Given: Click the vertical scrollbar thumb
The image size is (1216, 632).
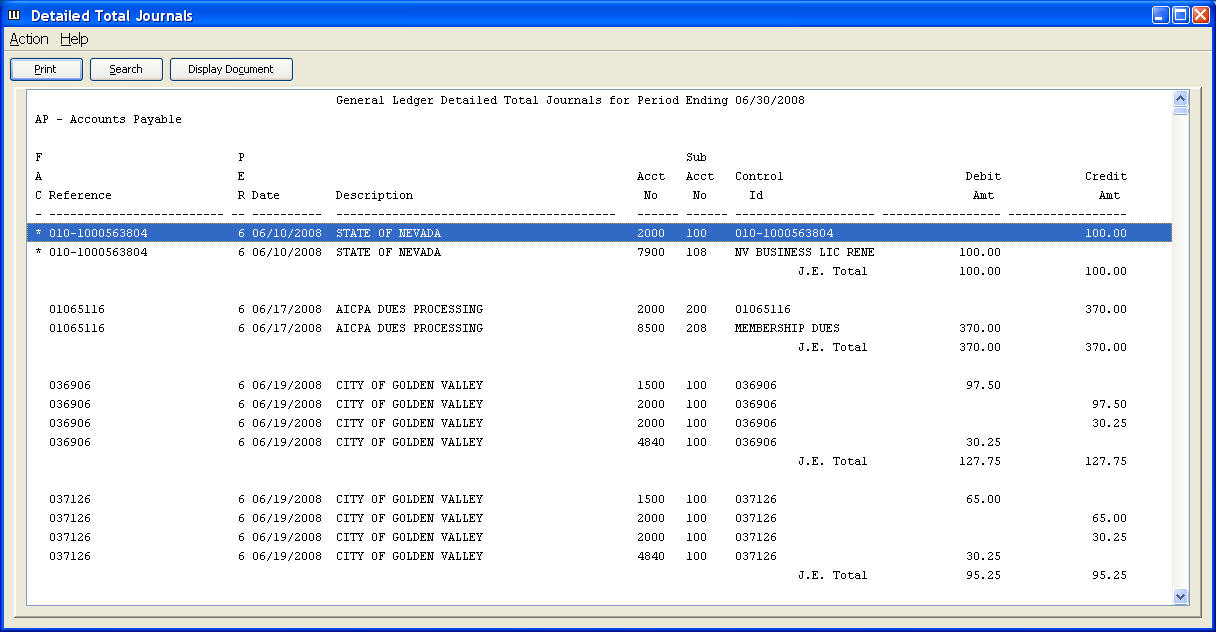Looking at the screenshot, I should pyautogui.click(x=1180, y=112).
